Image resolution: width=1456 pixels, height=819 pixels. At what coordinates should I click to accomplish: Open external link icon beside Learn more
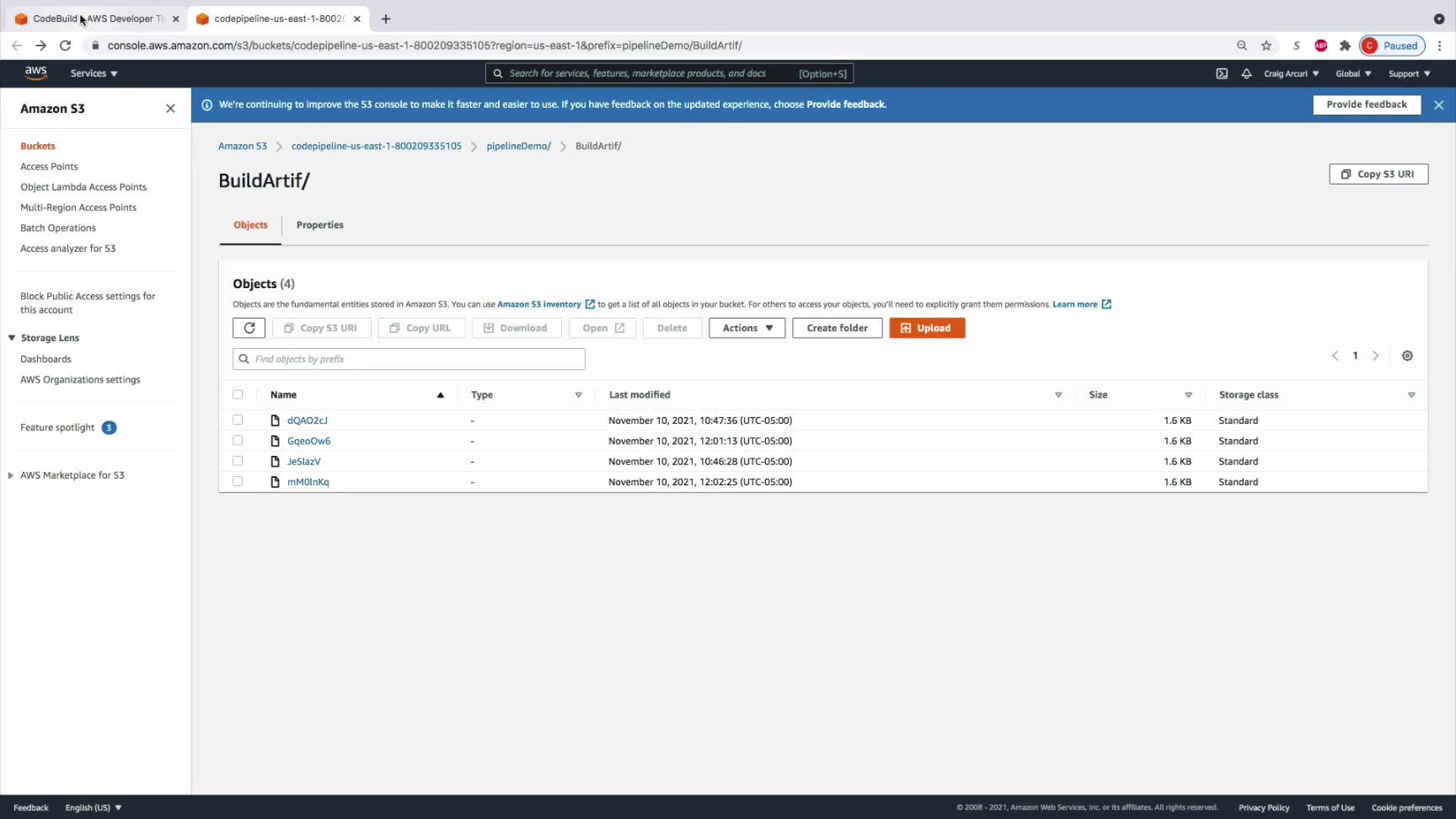pyautogui.click(x=1106, y=304)
